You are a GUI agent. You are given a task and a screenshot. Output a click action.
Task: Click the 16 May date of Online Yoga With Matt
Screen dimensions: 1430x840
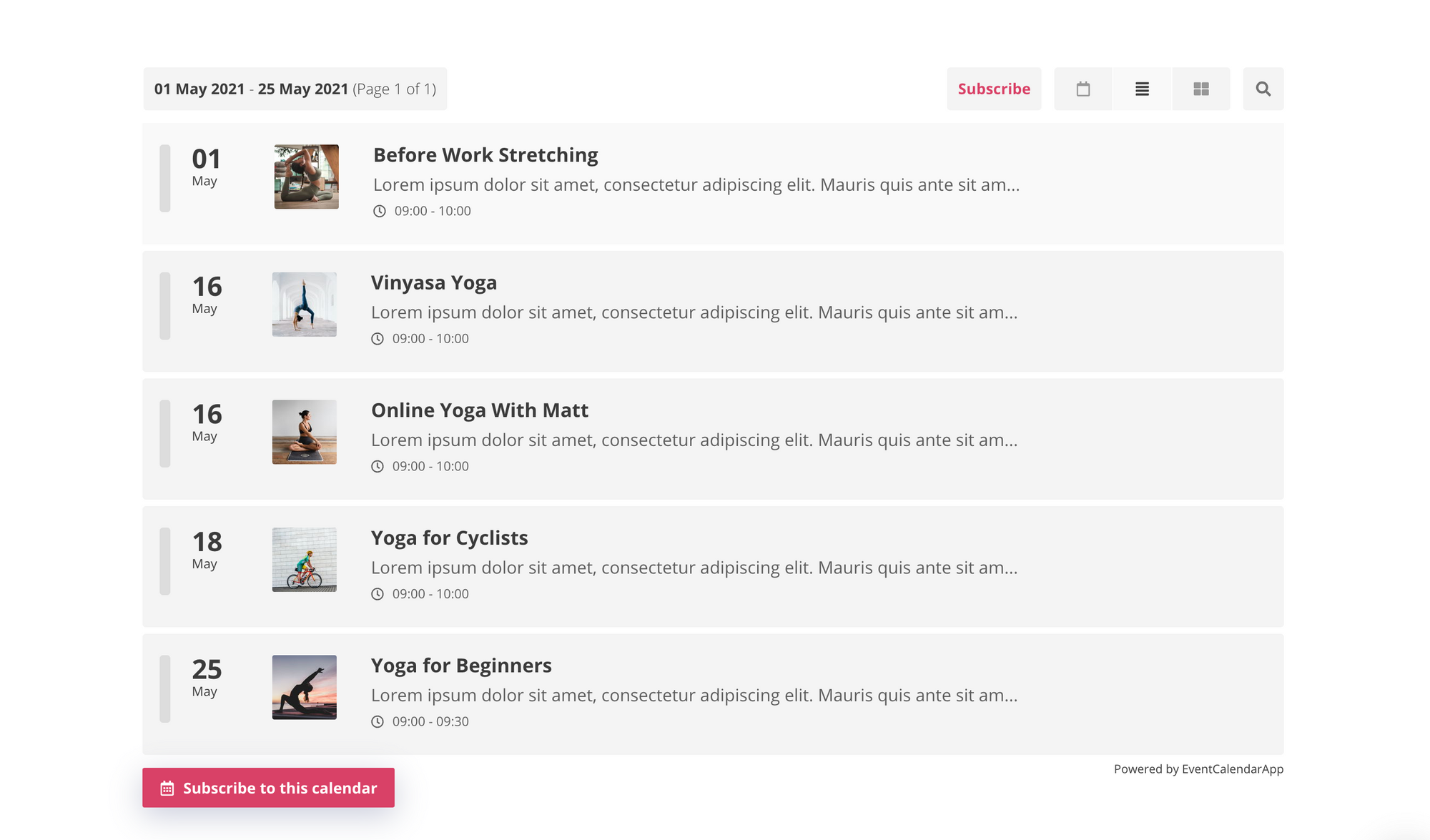[x=207, y=422]
